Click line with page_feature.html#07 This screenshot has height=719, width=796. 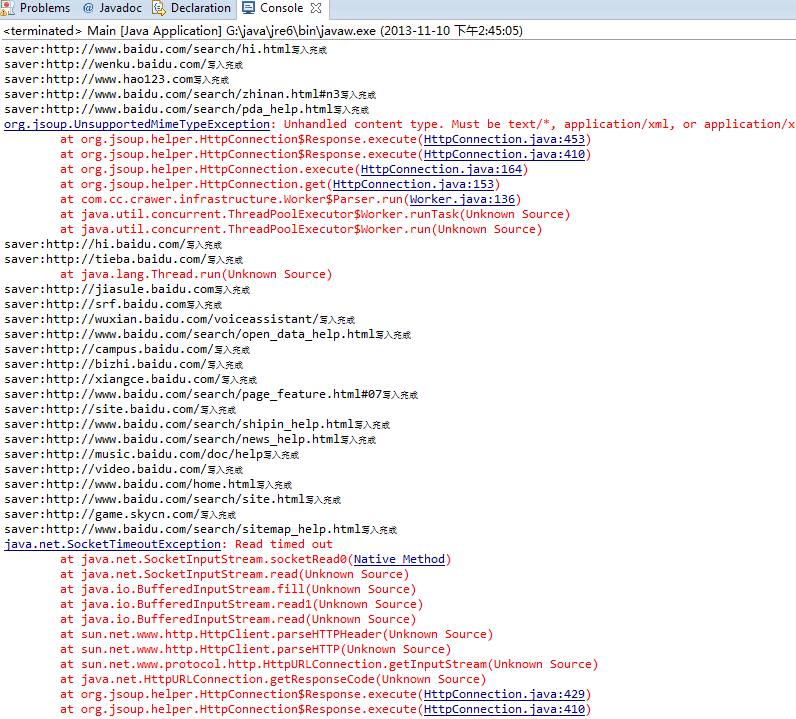coord(211,394)
